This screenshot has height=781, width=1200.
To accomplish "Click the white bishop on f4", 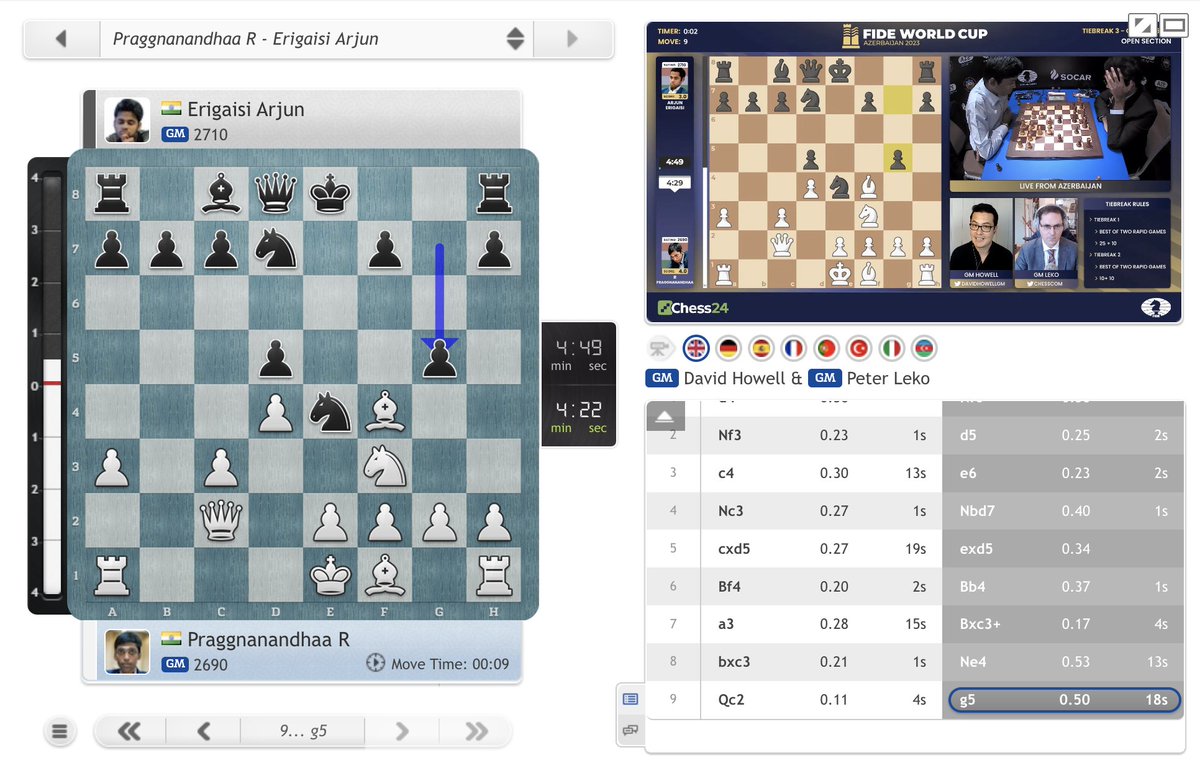I will tap(385, 412).
